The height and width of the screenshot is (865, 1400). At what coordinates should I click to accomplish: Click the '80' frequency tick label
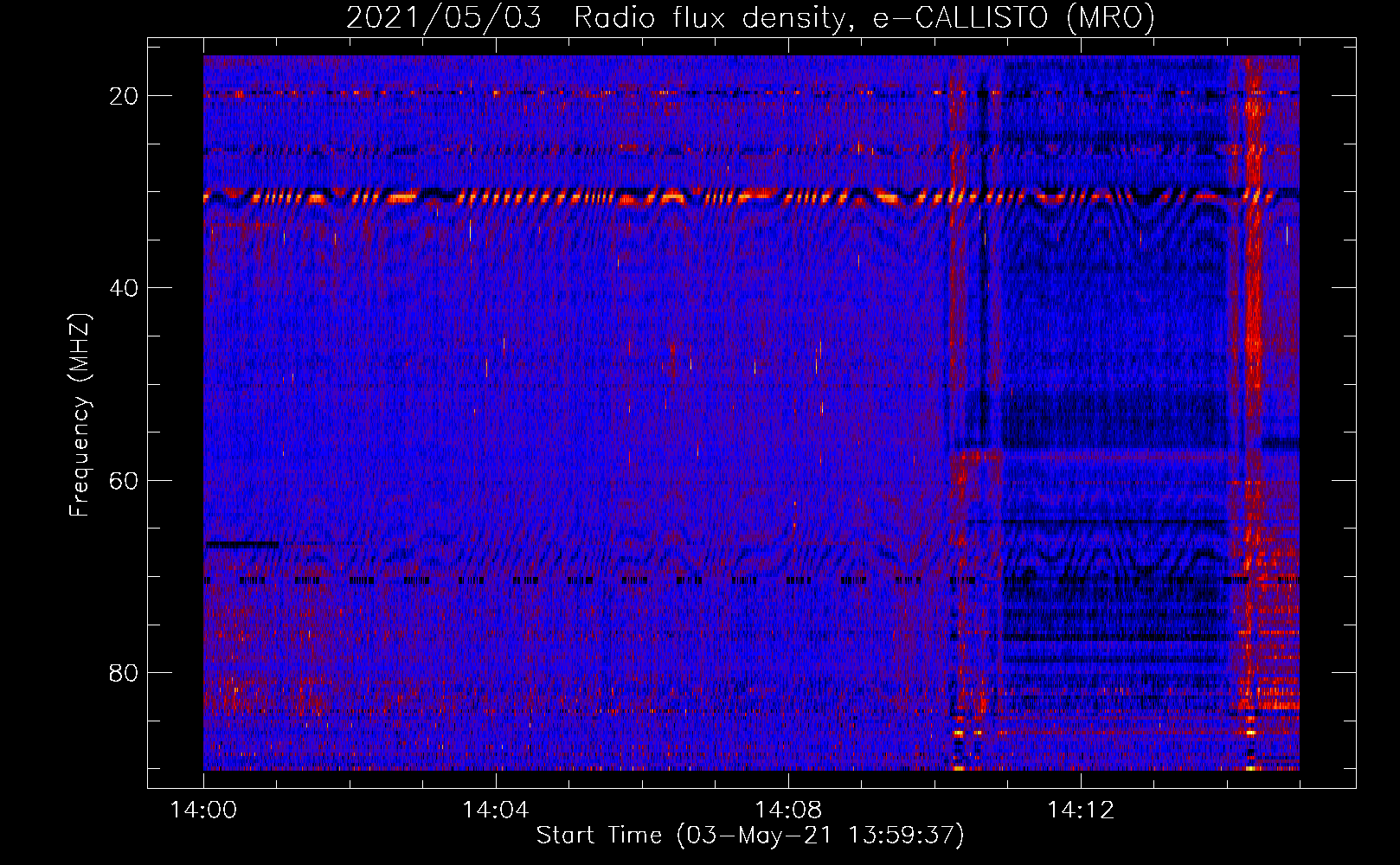[x=124, y=673]
